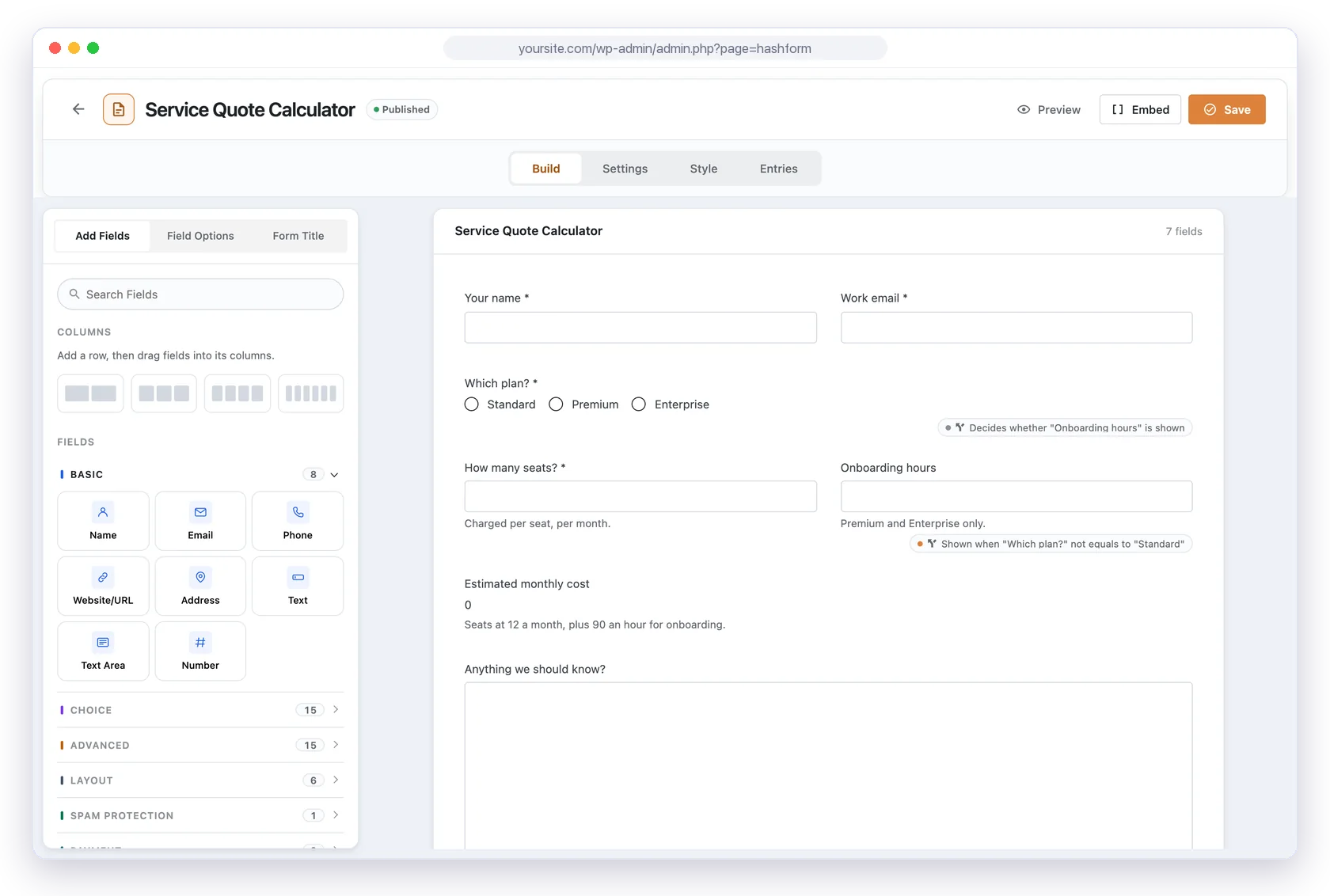Open the Settings tab
Viewport: 1330px width, 896px height.
pyautogui.click(x=625, y=169)
